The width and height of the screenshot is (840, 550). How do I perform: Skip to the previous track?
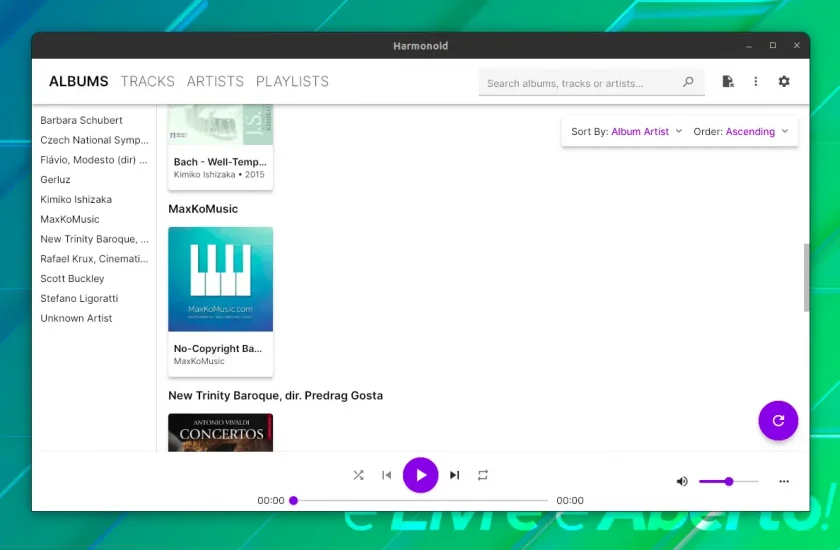(x=386, y=475)
